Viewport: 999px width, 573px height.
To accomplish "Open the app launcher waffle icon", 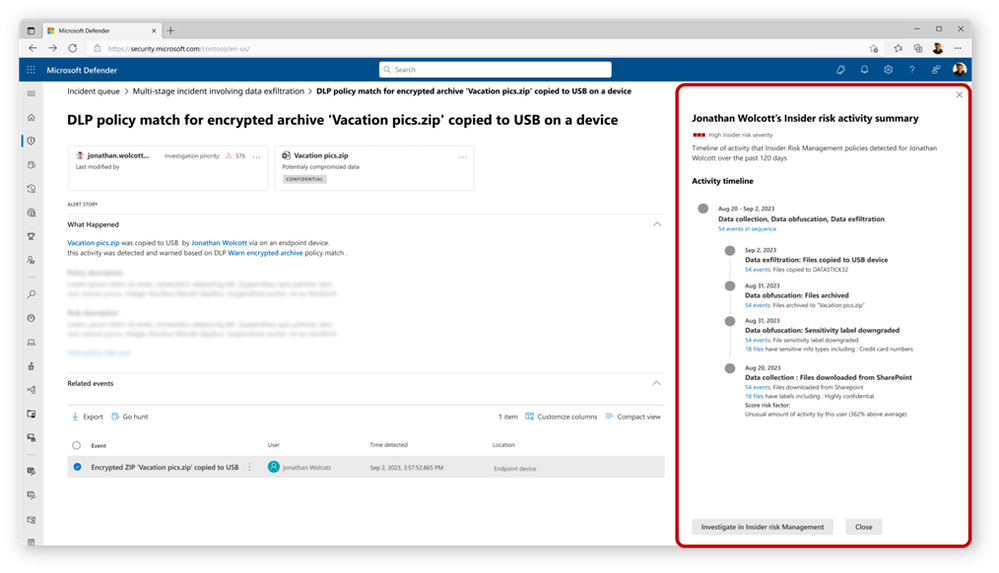I will [31, 70].
